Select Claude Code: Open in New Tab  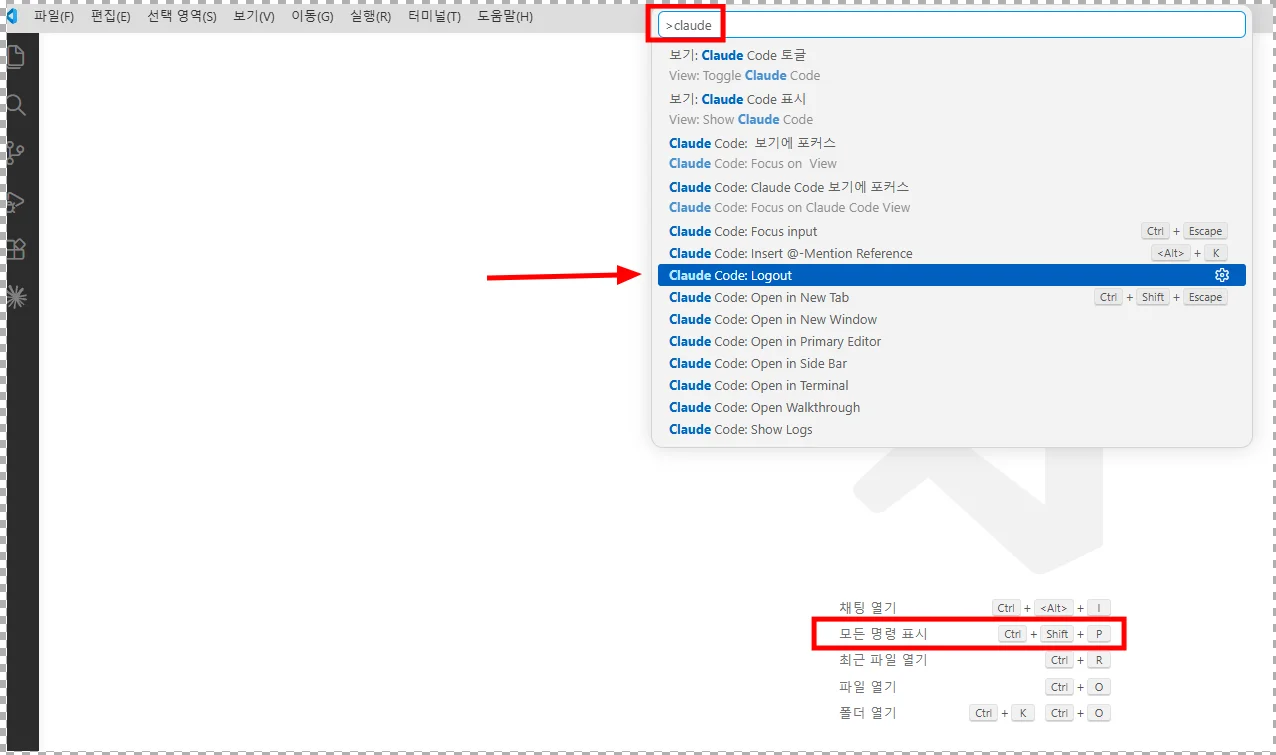[x=951, y=297]
